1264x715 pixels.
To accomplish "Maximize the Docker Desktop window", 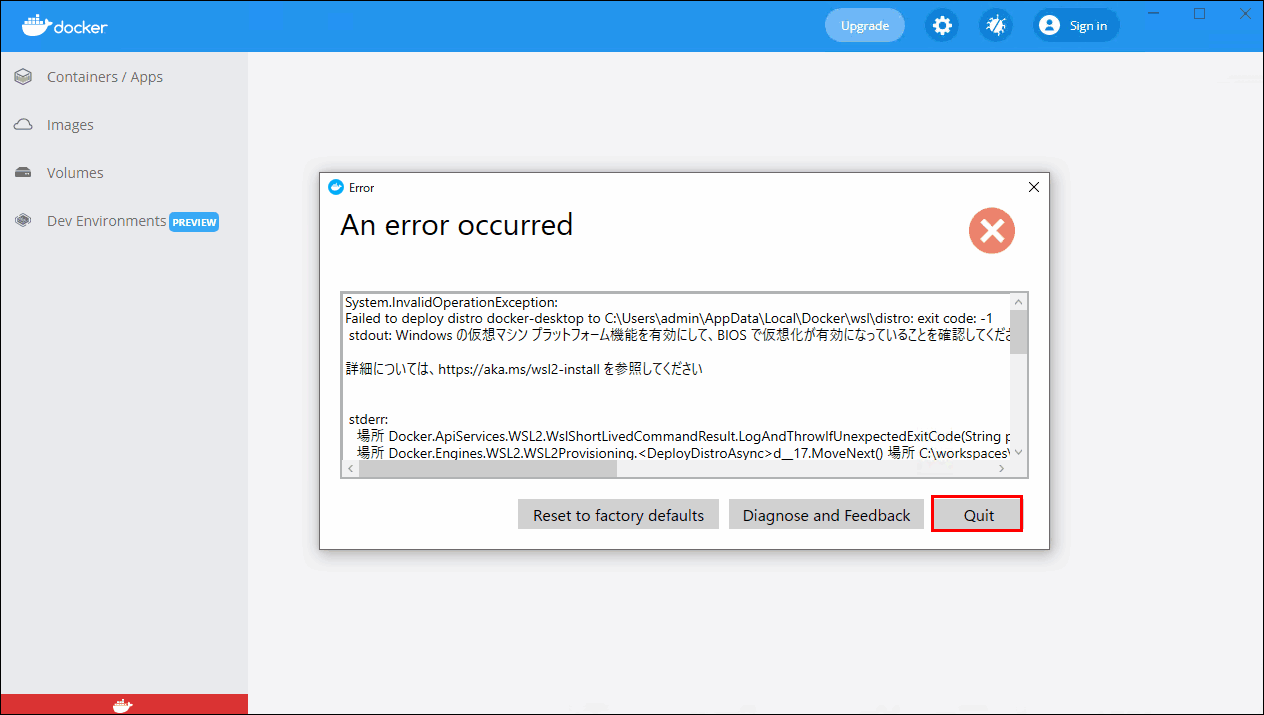I will 1199,13.
